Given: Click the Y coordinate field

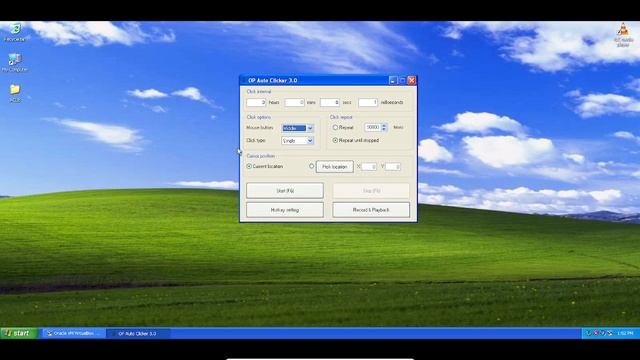Looking at the screenshot, I should point(393,167).
